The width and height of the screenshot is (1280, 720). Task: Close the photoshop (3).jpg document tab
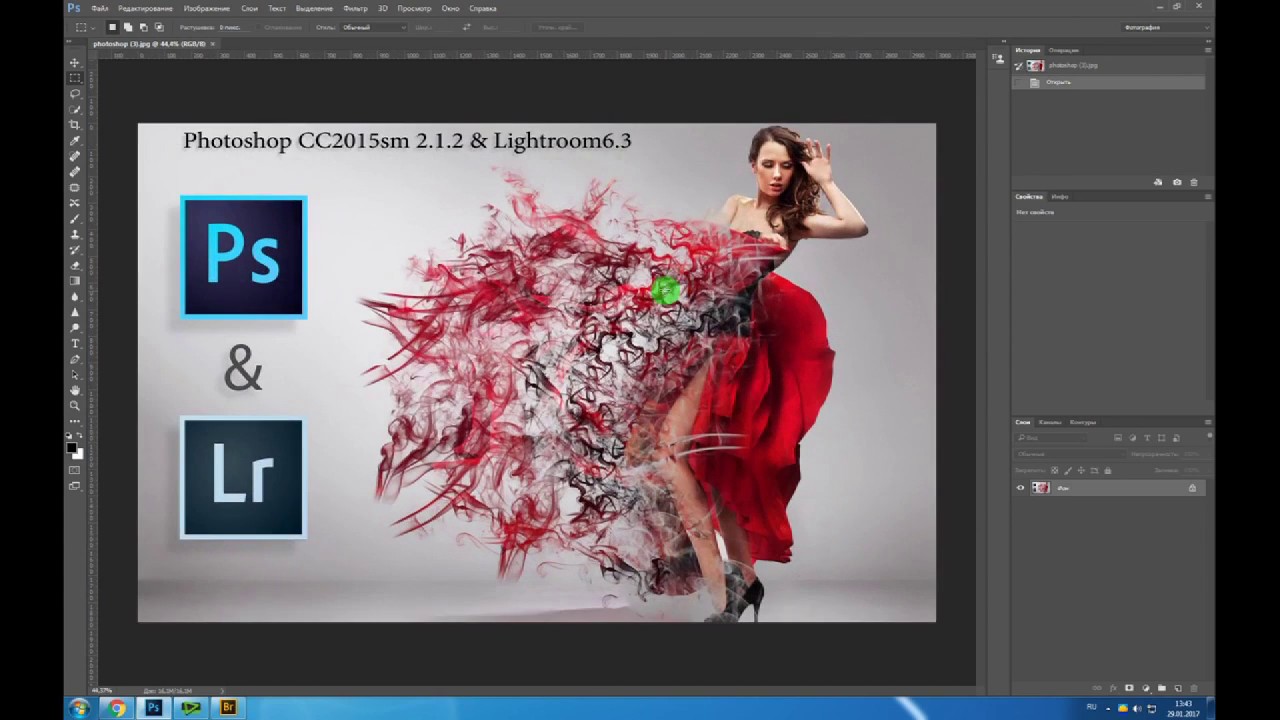coord(214,44)
